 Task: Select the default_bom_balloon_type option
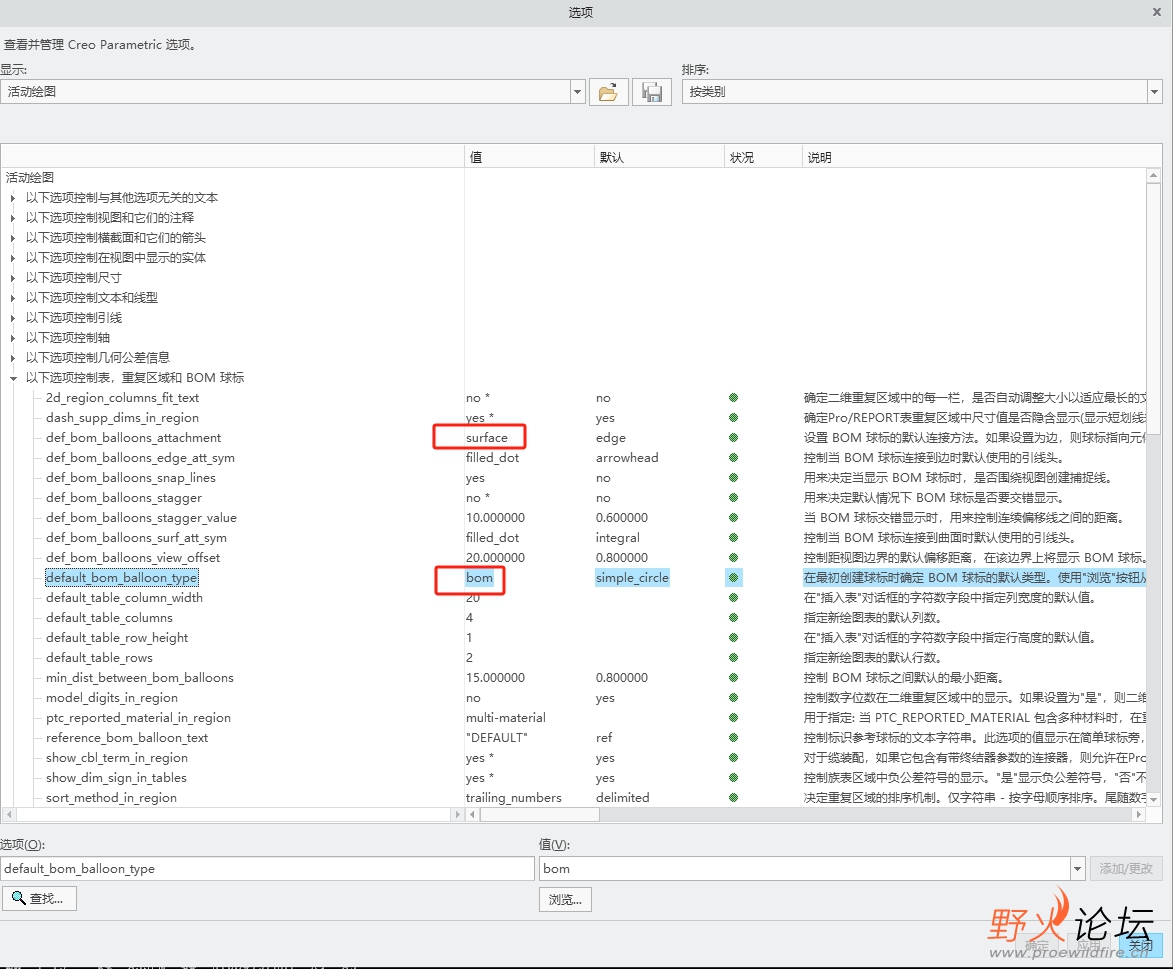coord(121,578)
